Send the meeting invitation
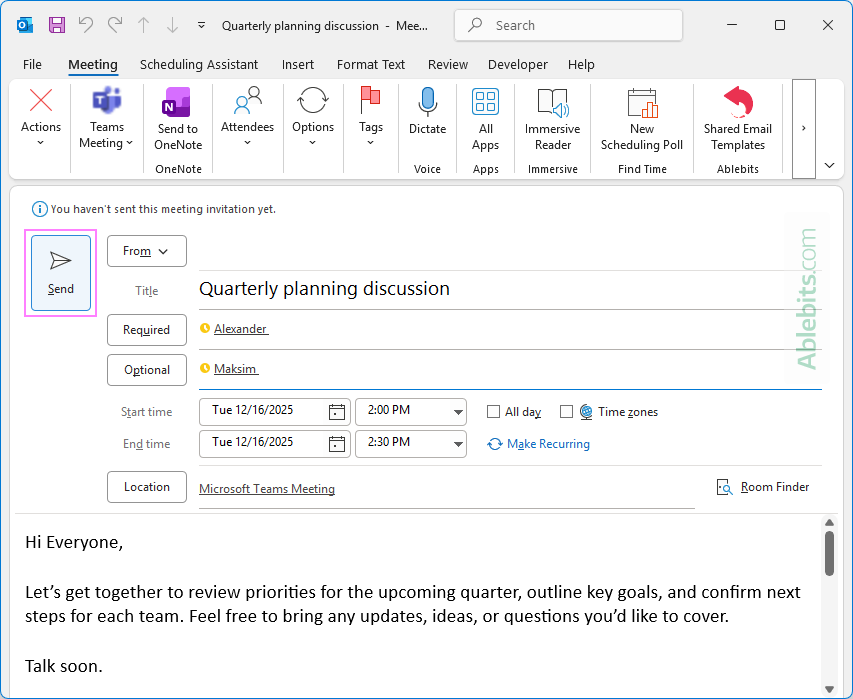The image size is (853, 699). (60, 272)
